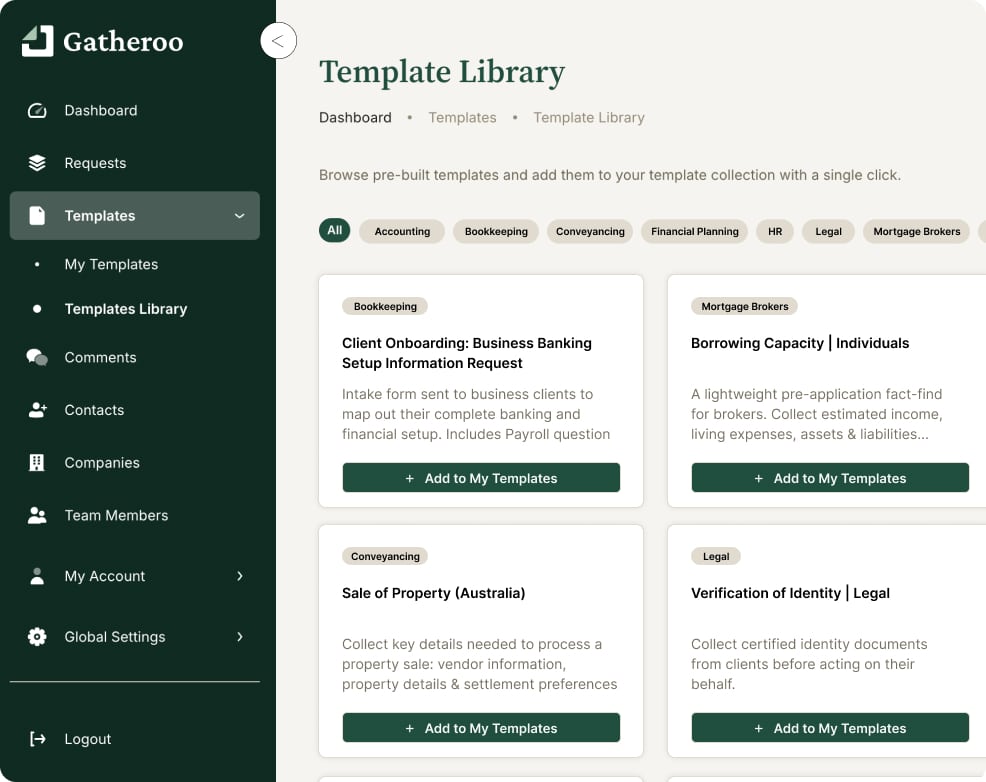Collapse the sidebar with the arrow button
Viewport: 986px width, 782px height.
(x=278, y=41)
